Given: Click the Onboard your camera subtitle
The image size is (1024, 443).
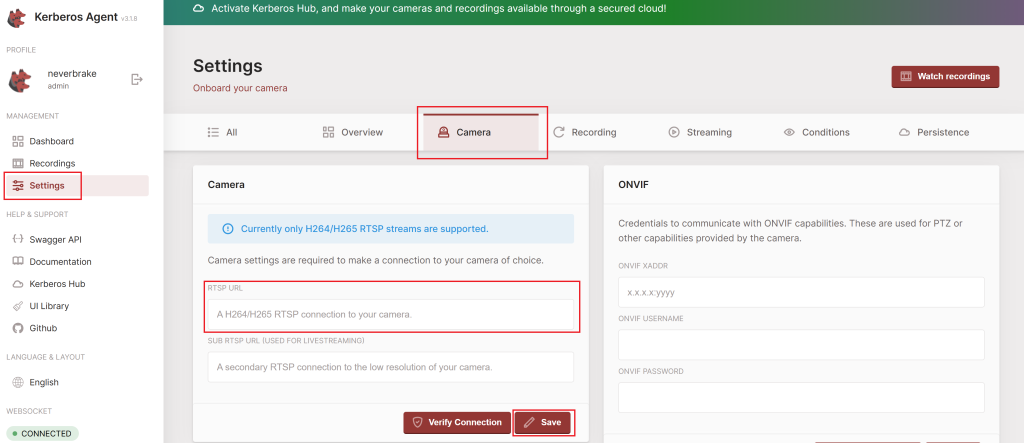Looking at the screenshot, I should [240, 88].
